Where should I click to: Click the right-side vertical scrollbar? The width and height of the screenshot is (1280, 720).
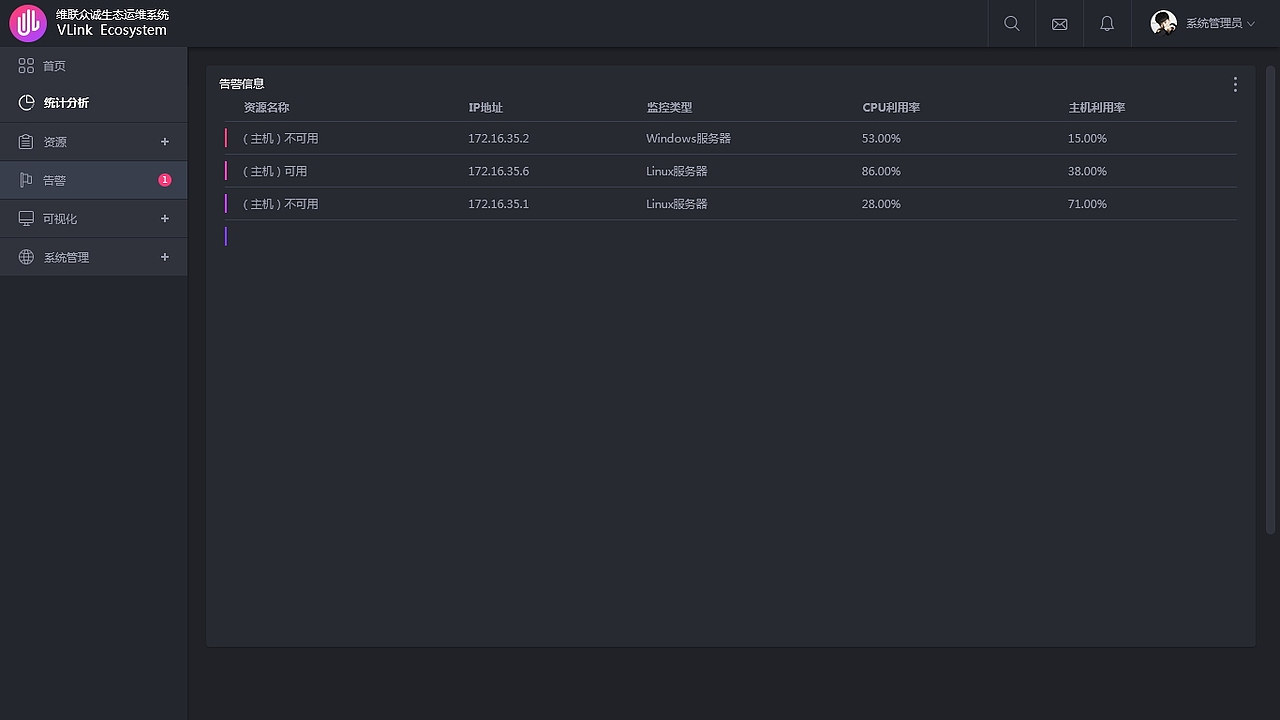(x=1271, y=300)
